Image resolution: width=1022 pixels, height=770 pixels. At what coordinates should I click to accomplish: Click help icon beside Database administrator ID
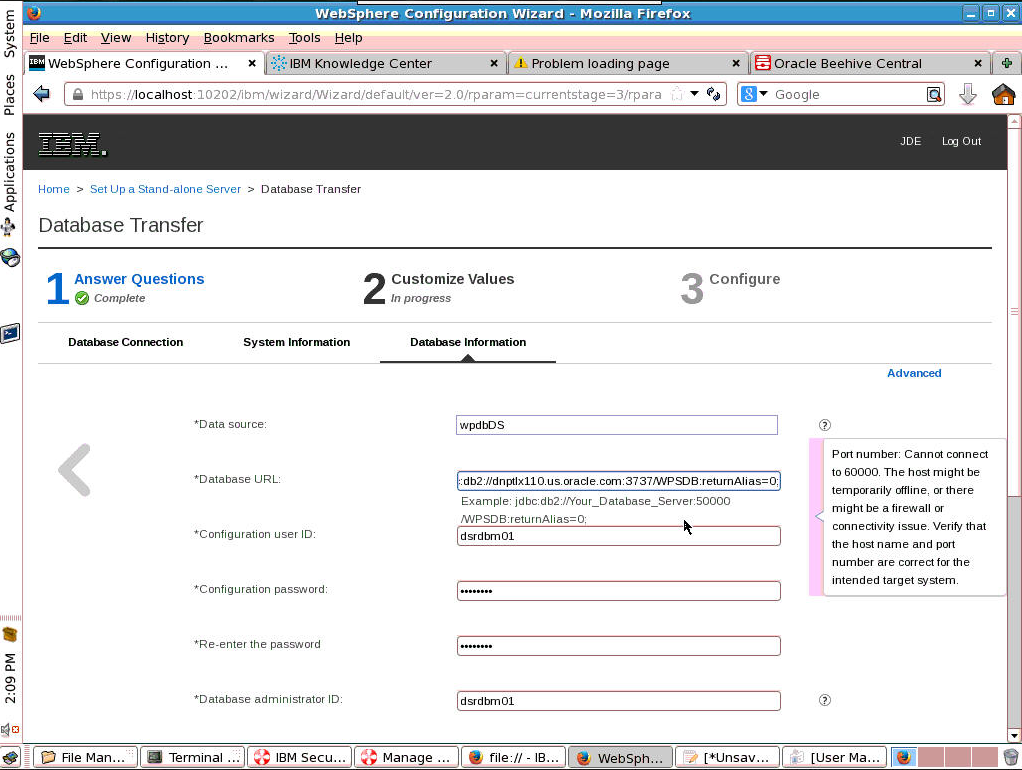825,701
